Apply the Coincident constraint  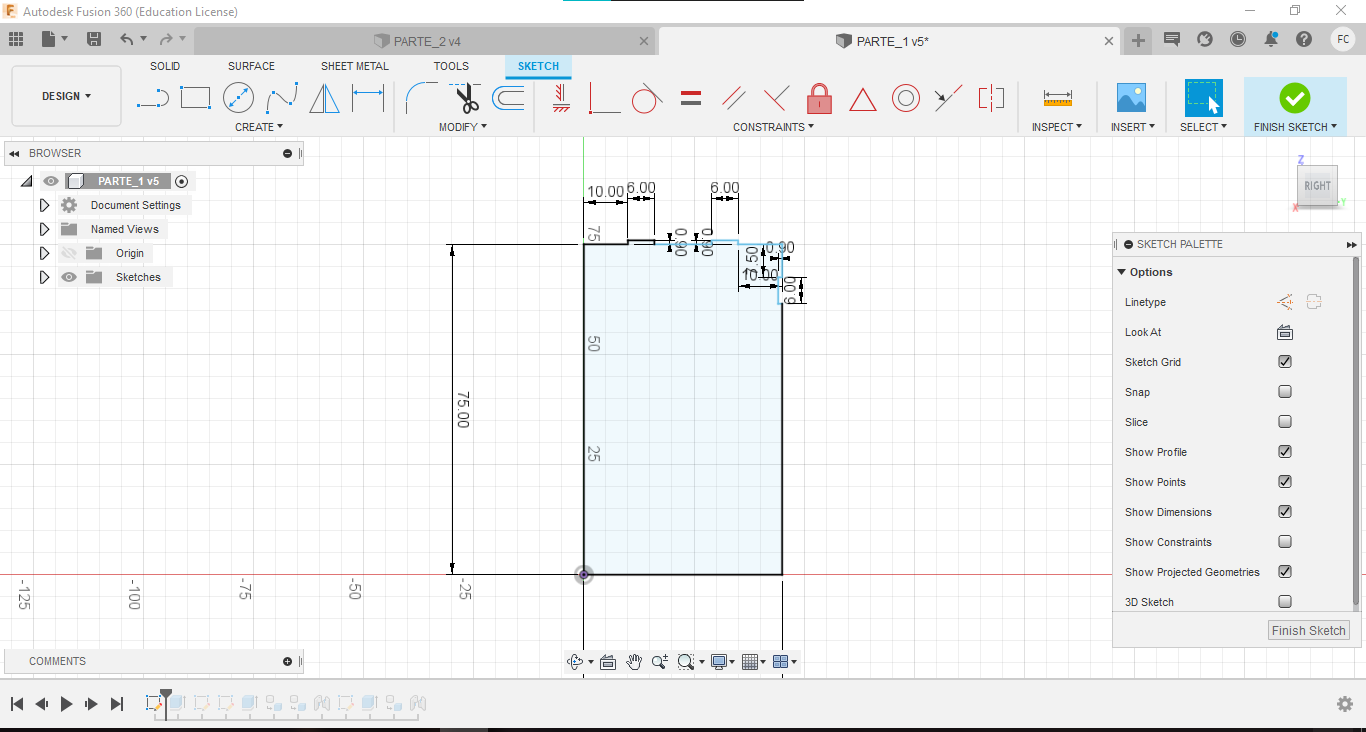click(x=604, y=98)
